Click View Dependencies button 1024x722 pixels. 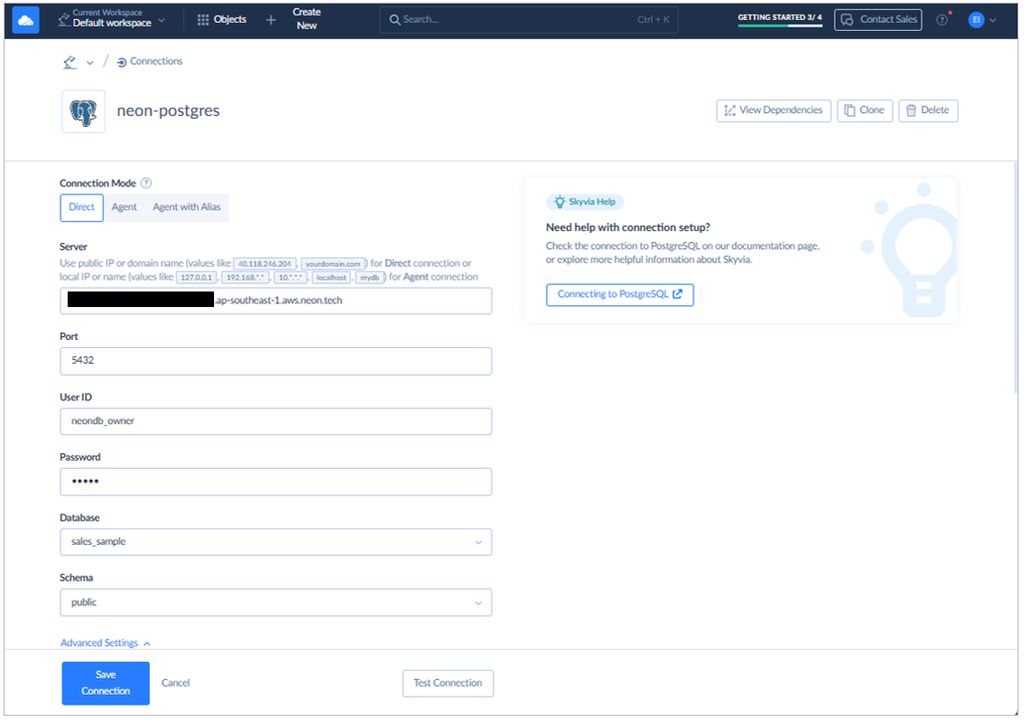tap(773, 110)
